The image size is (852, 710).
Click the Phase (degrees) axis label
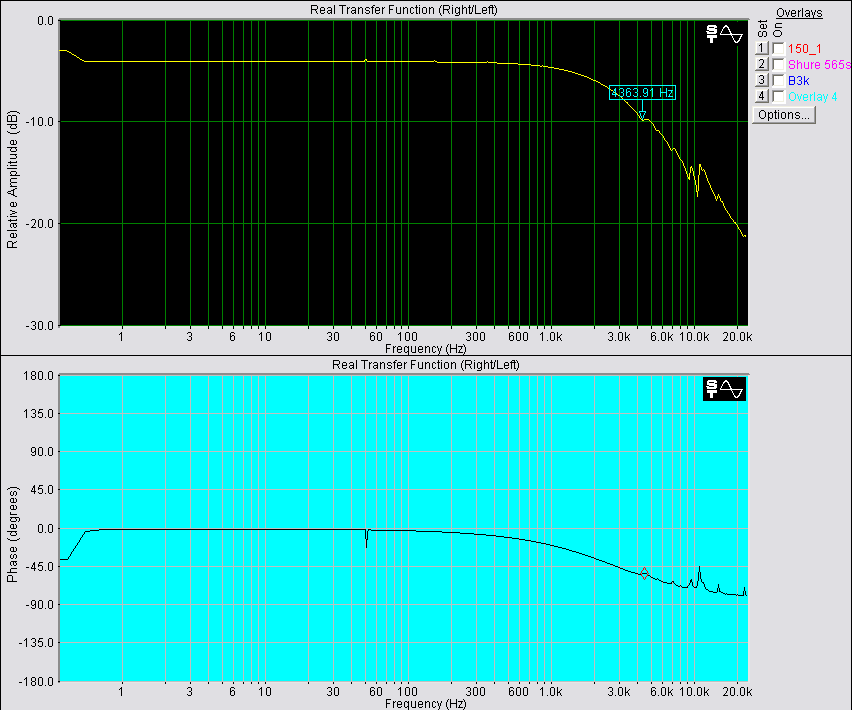(12, 534)
